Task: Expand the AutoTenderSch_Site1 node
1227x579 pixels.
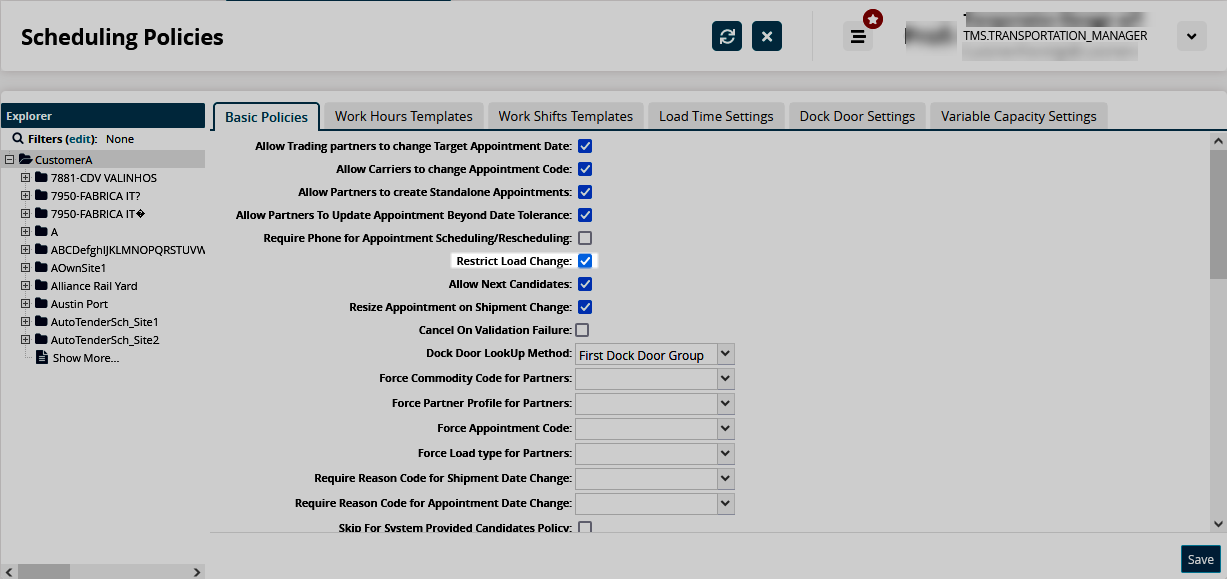Action: [x=25, y=322]
